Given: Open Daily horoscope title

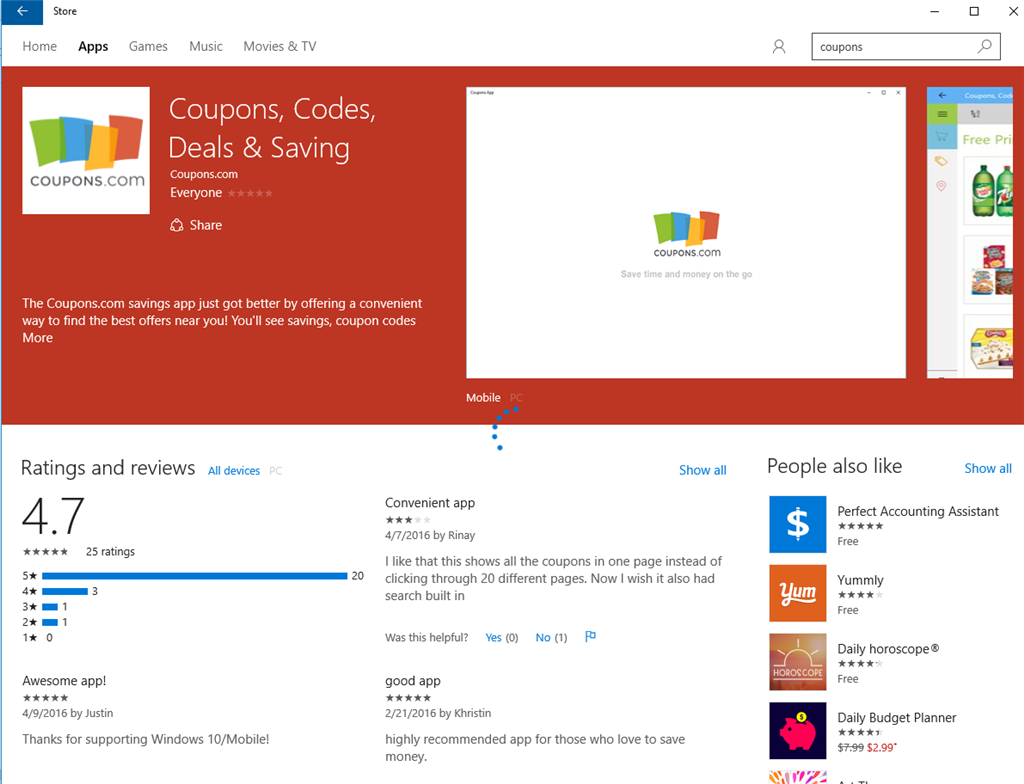Looking at the screenshot, I should click(x=888, y=649).
